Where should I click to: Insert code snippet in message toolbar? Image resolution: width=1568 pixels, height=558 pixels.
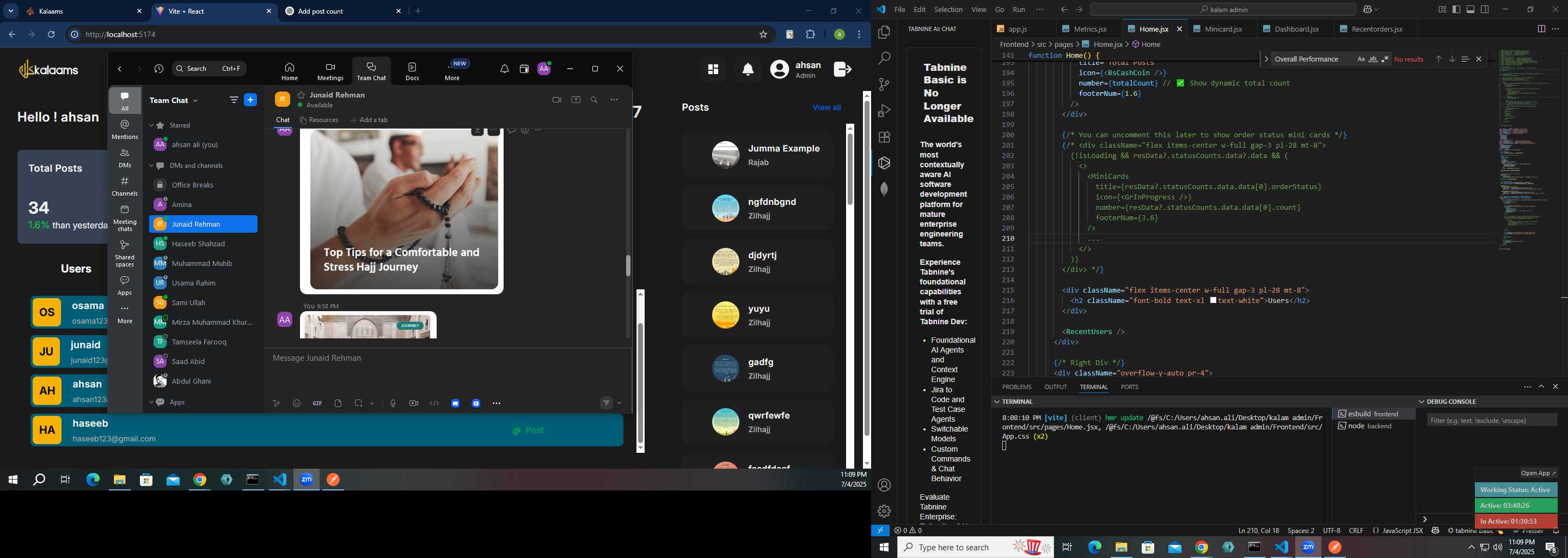tap(434, 403)
